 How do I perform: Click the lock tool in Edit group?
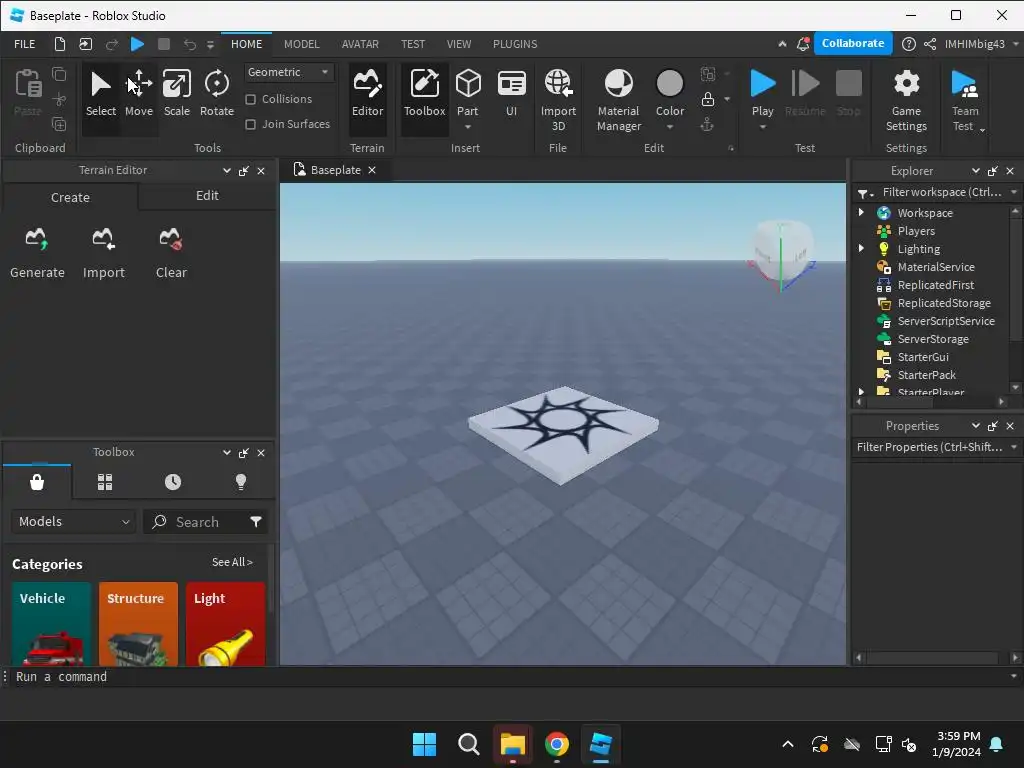click(707, 99)
